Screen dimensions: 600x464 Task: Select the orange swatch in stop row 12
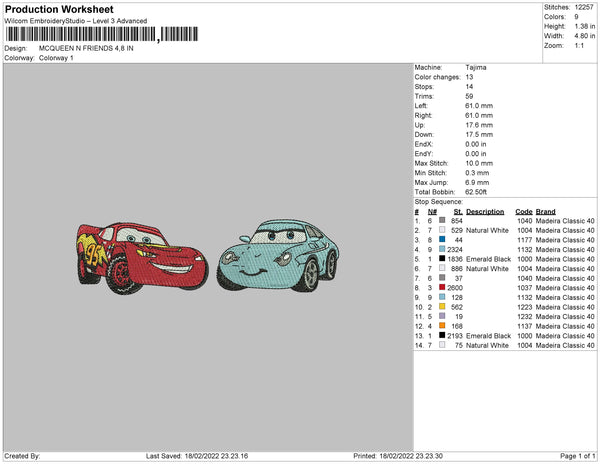click(x=442, y=326)
